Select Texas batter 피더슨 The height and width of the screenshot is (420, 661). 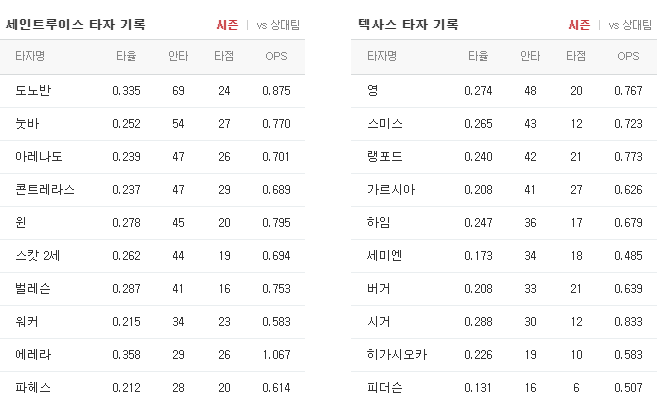pos(385,387)
